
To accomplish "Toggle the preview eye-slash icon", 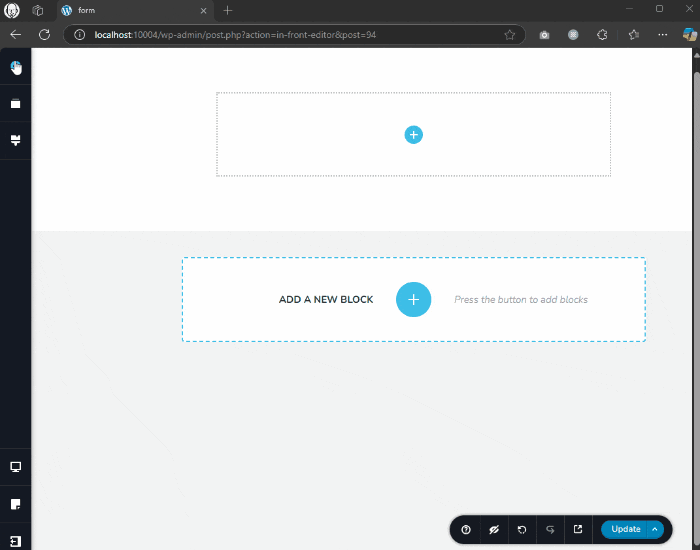I will 494,529.
